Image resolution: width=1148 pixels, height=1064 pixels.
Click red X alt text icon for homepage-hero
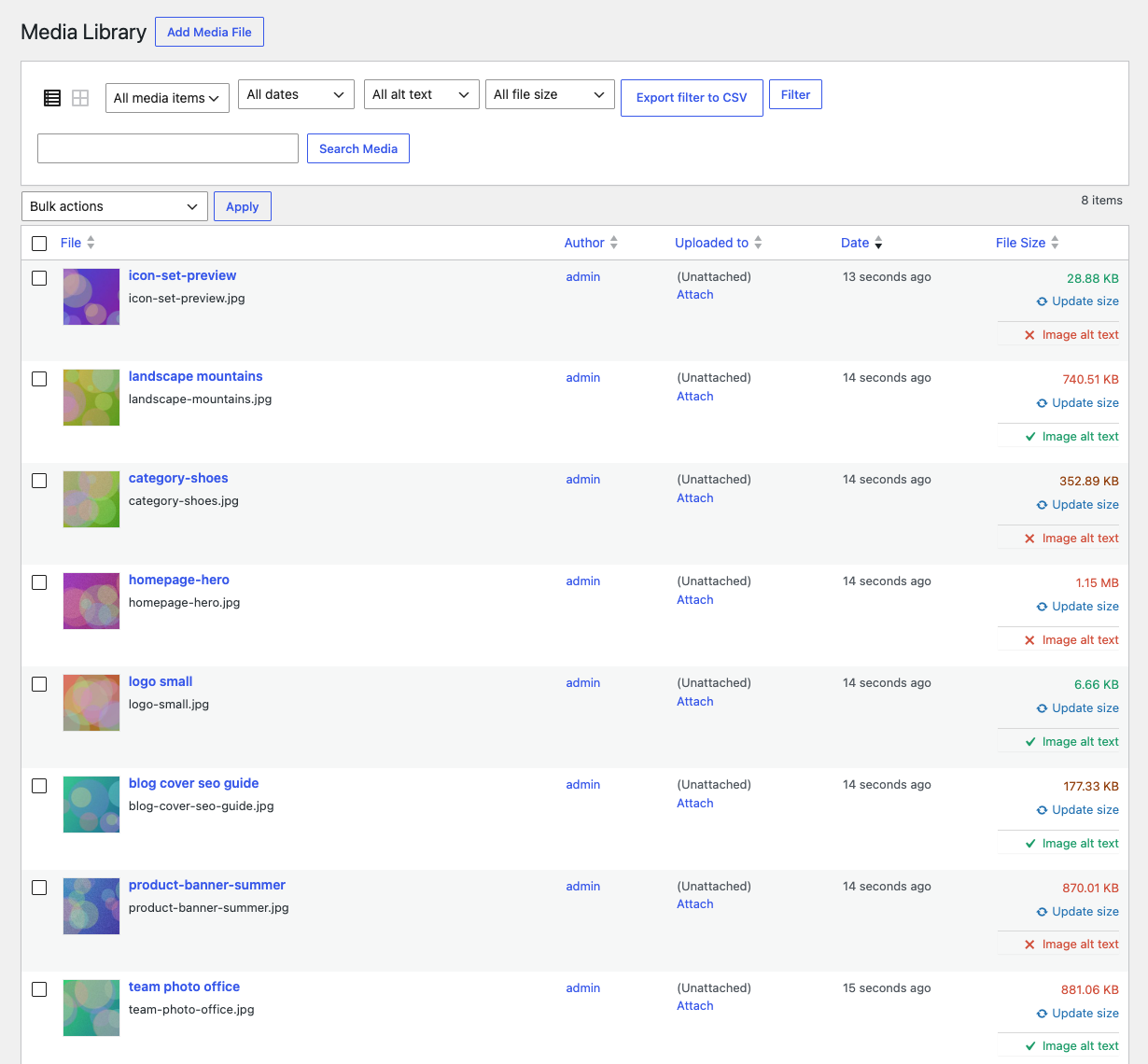point(1029,640)
